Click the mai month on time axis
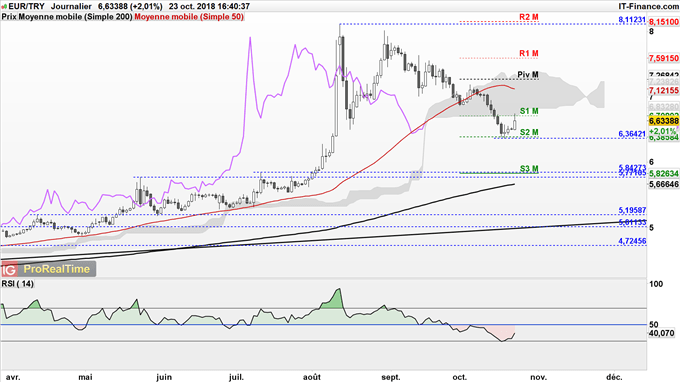This screenshot has height=382, width=680. coord(85,377)
